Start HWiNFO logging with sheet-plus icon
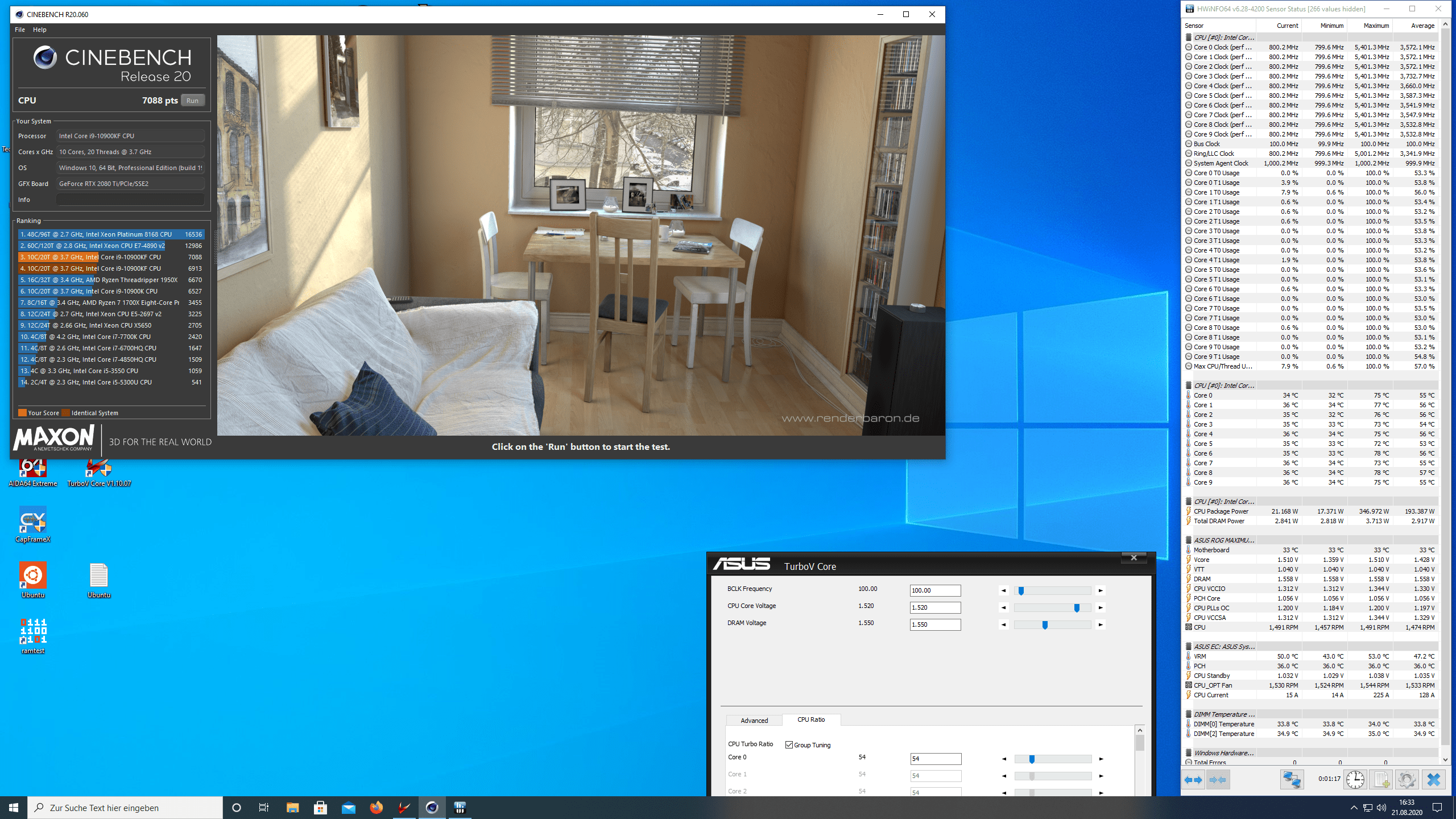 point(1381,780)
